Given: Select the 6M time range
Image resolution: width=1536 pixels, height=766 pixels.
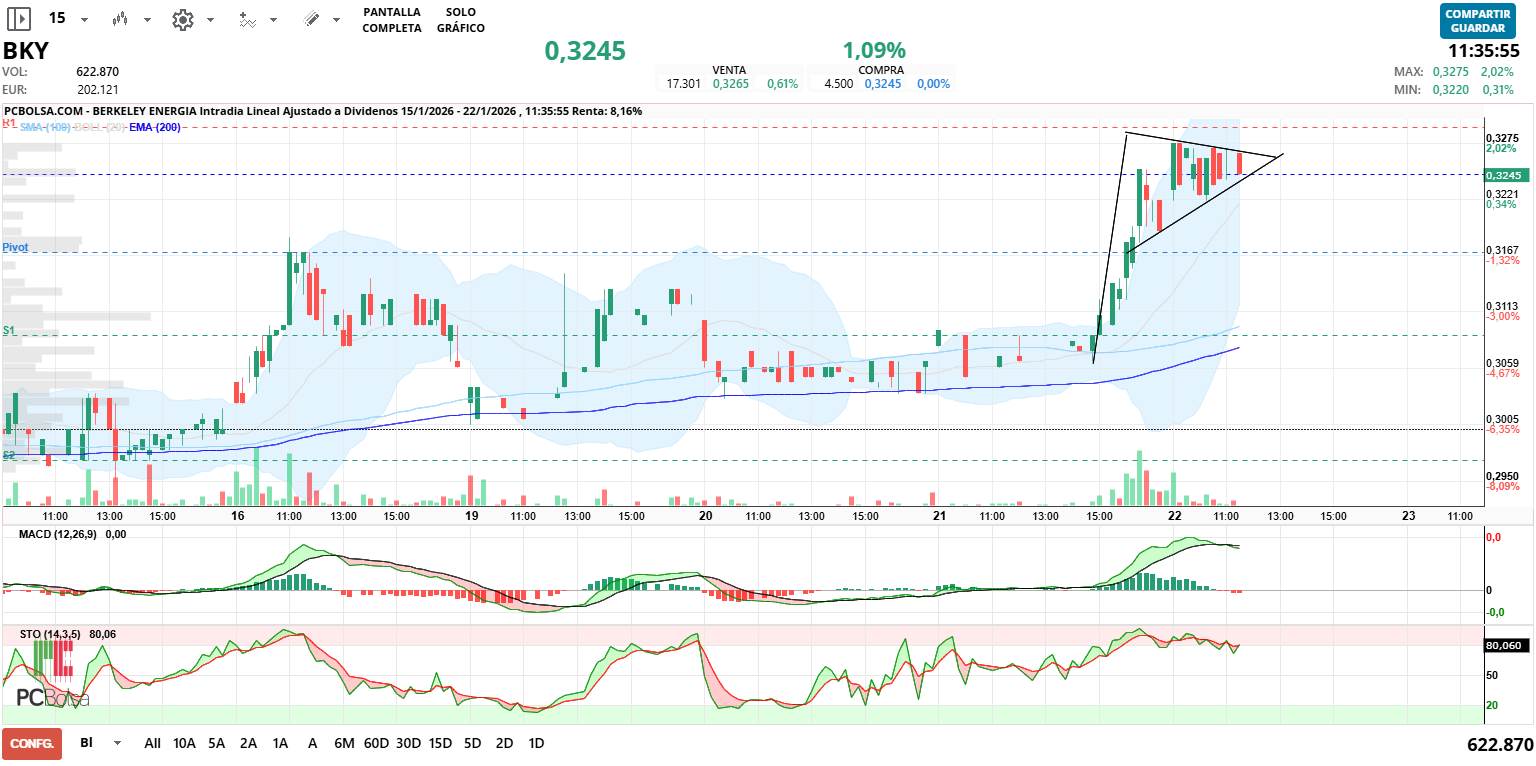Looking at the screenshot, I should pos(344,743).
